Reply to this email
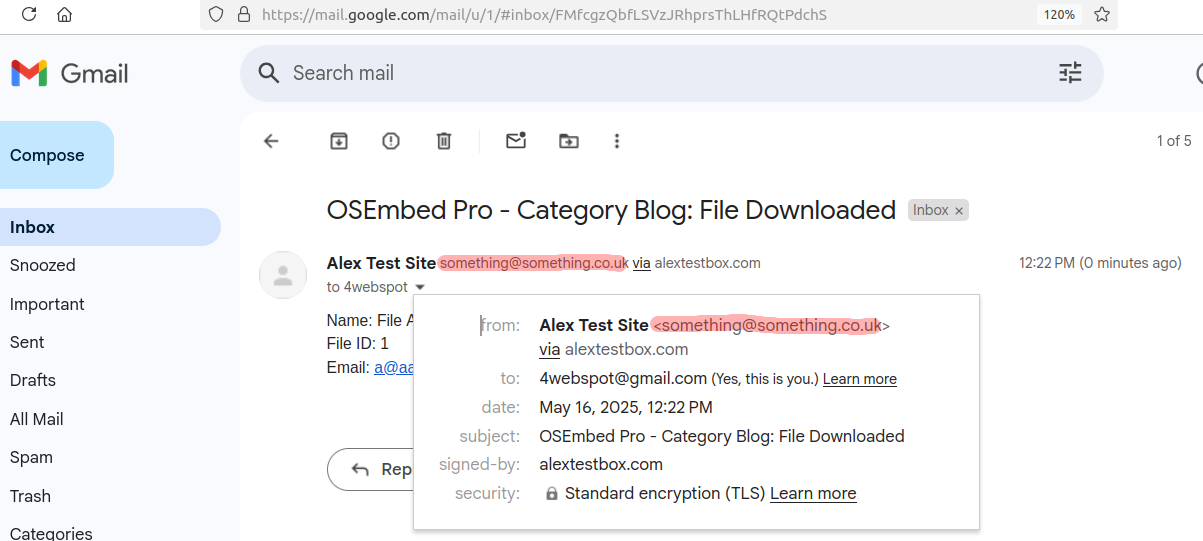The image size is (1203, 541). (x=370, y=469)
